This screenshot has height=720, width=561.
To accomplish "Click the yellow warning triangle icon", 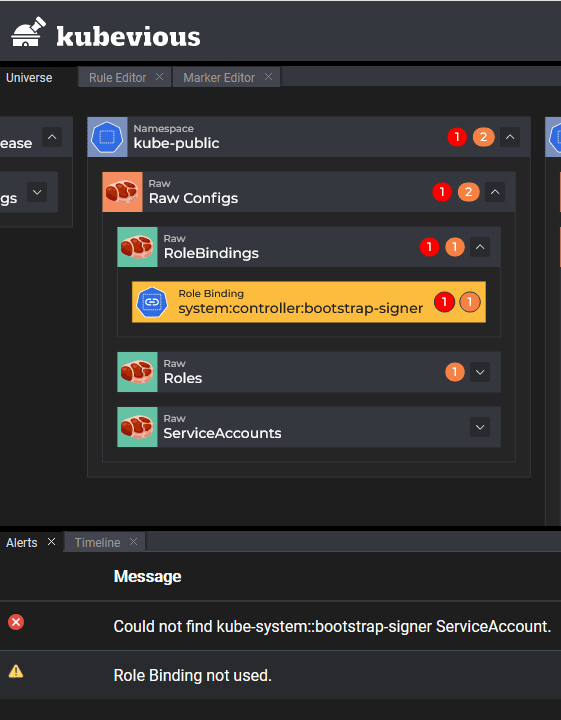I will coord(16,671).
